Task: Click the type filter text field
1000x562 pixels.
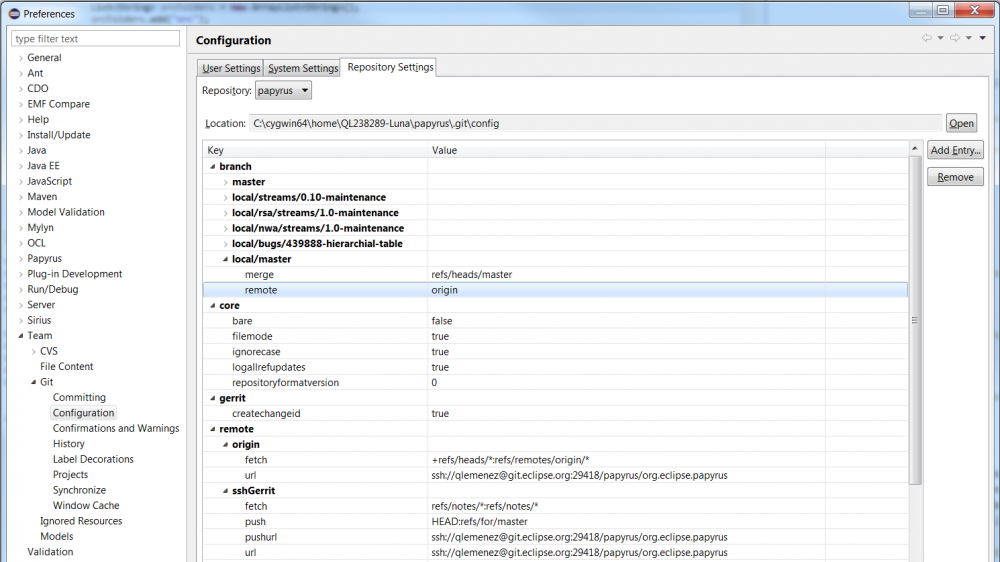Action: 96,38
